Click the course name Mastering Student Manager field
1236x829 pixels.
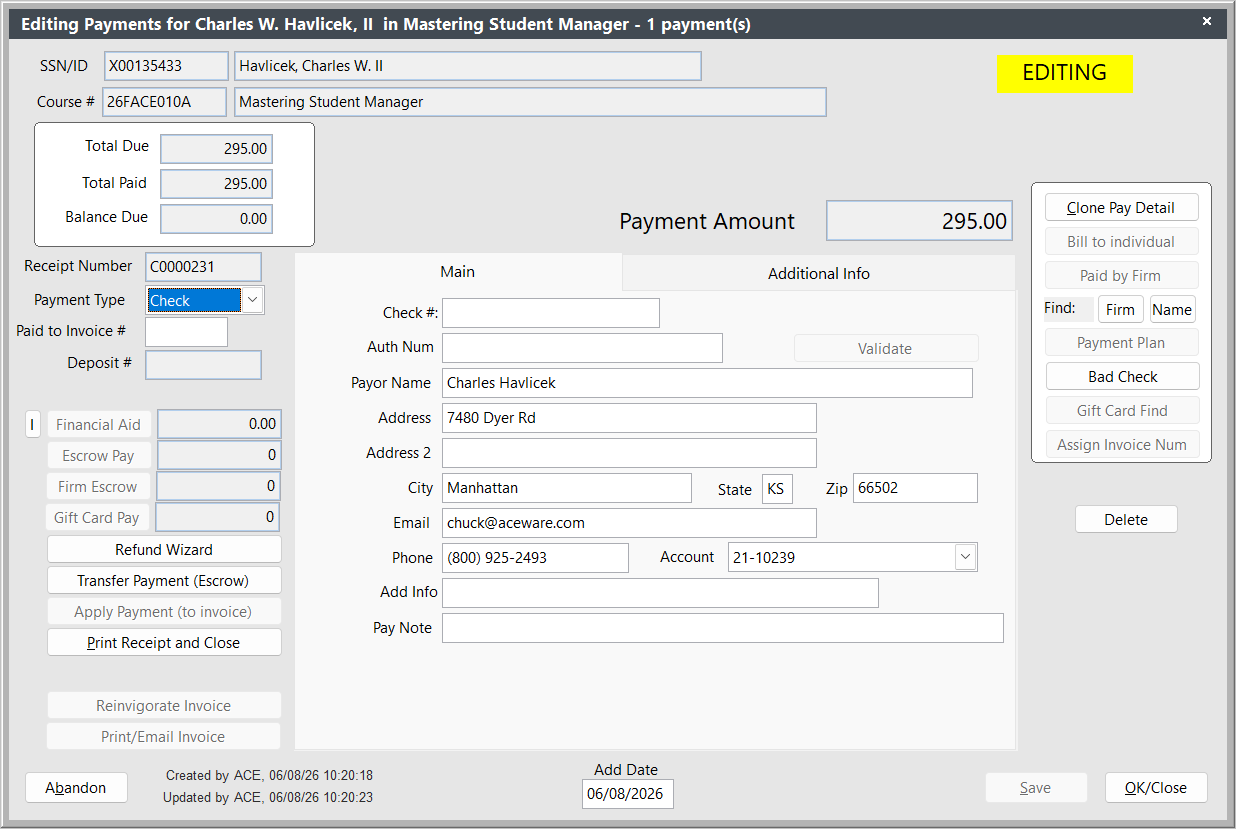coord(530,102)
